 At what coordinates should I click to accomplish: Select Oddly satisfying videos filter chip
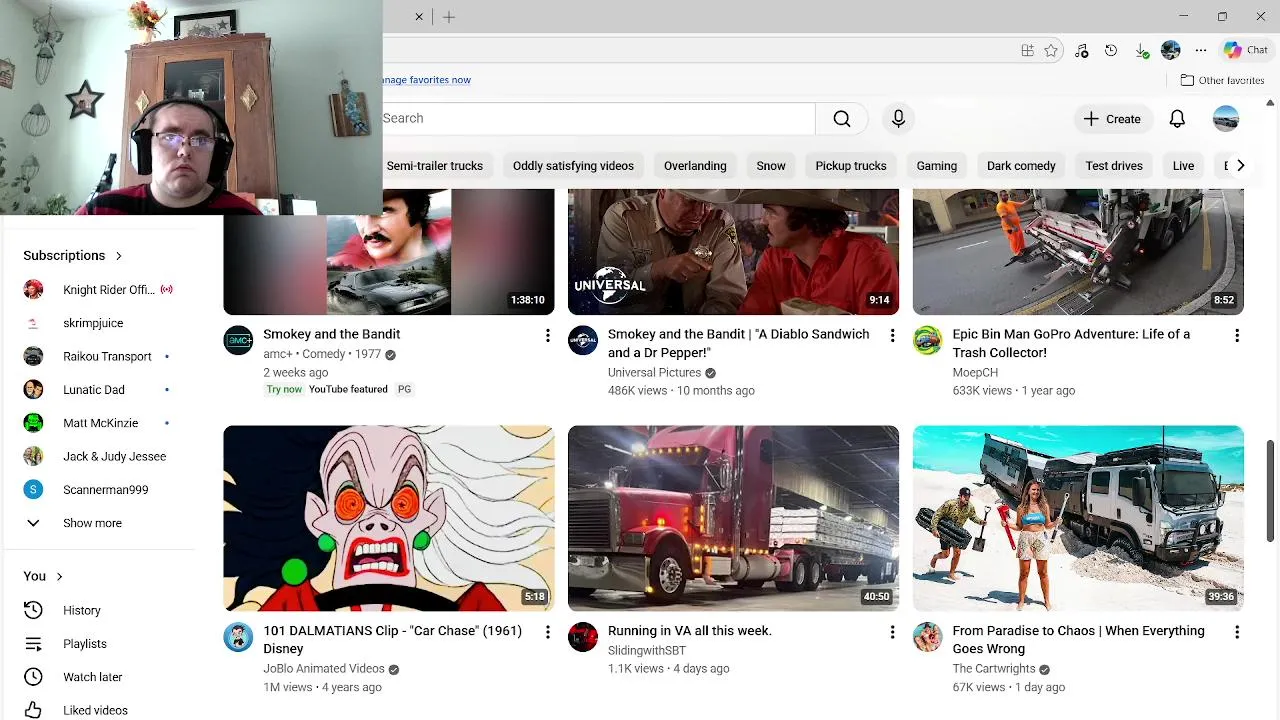click(573, 166)
